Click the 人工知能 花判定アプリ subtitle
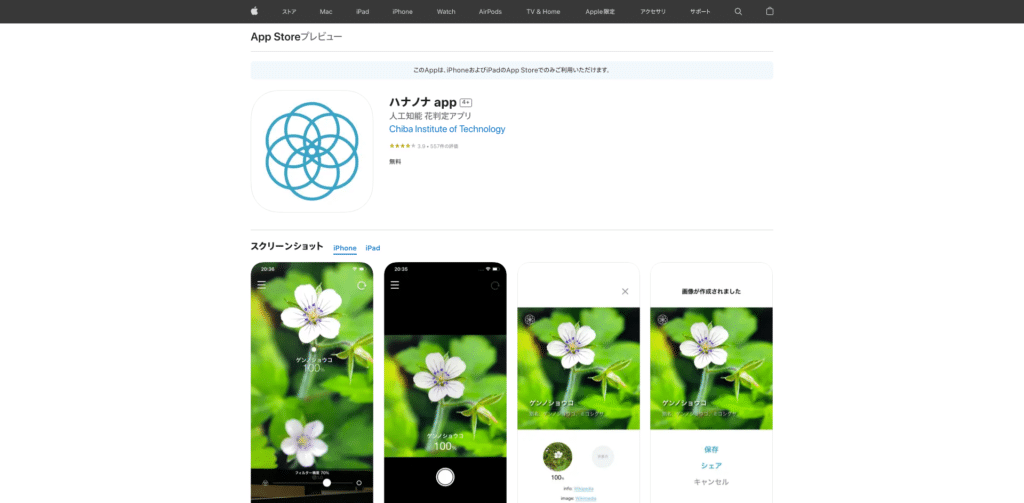1024x503 pixels. pyautogui.click(x=430, y=116)
